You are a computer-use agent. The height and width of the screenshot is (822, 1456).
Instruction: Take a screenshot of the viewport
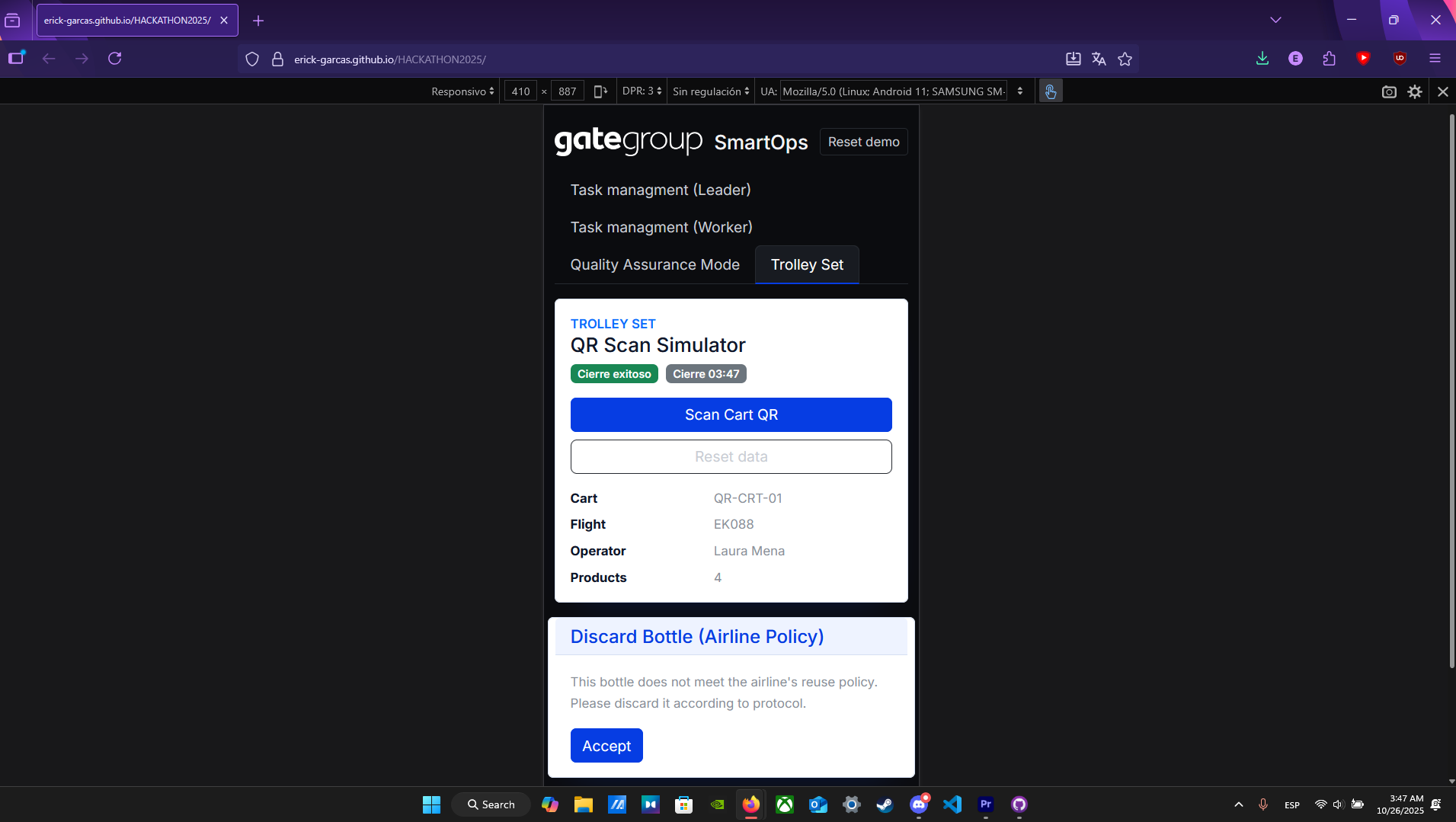pyautogui.click(x=1389, y=91)
